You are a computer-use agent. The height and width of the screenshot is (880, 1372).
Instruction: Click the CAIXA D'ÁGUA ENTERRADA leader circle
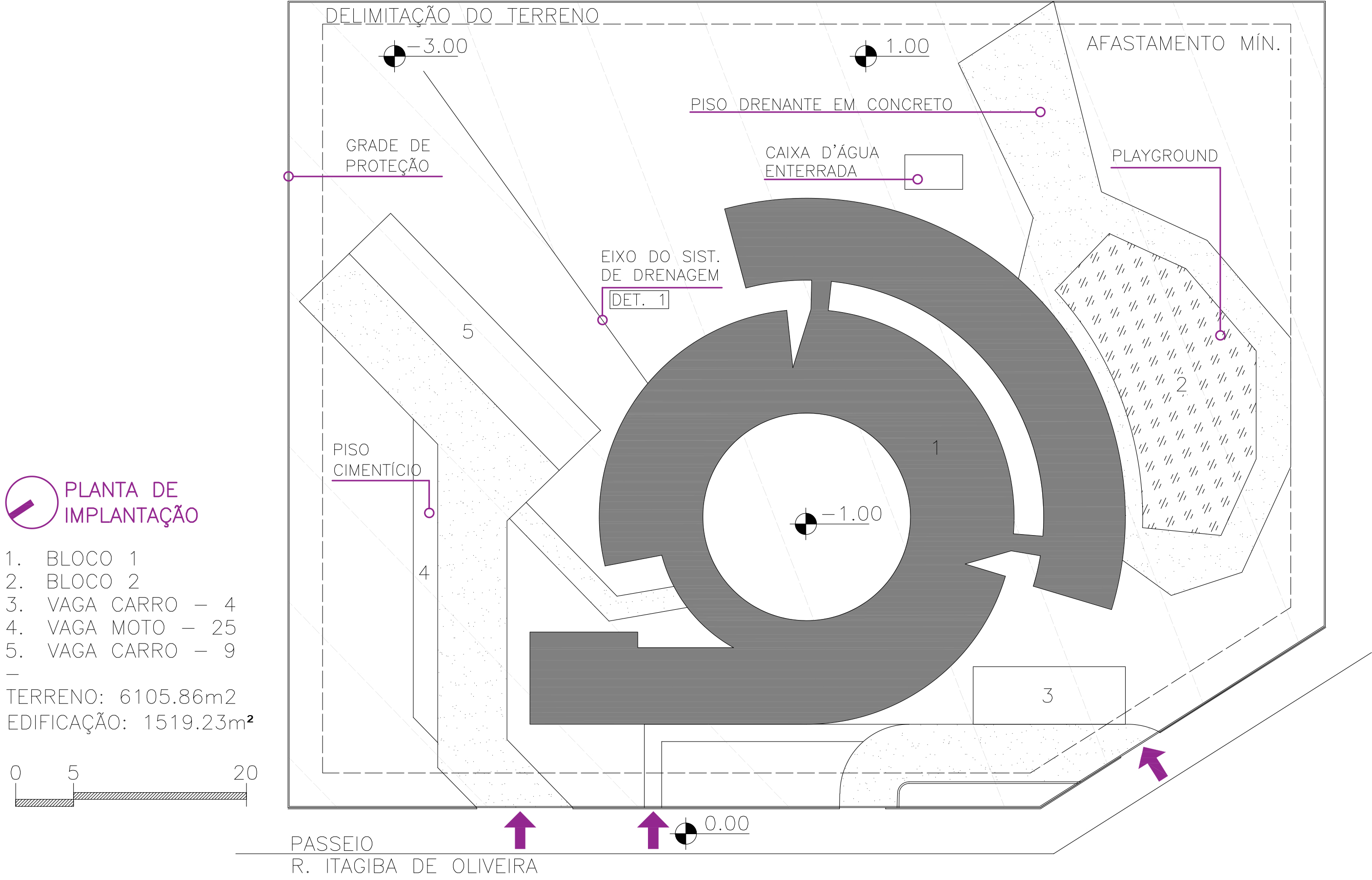[918, 180]
